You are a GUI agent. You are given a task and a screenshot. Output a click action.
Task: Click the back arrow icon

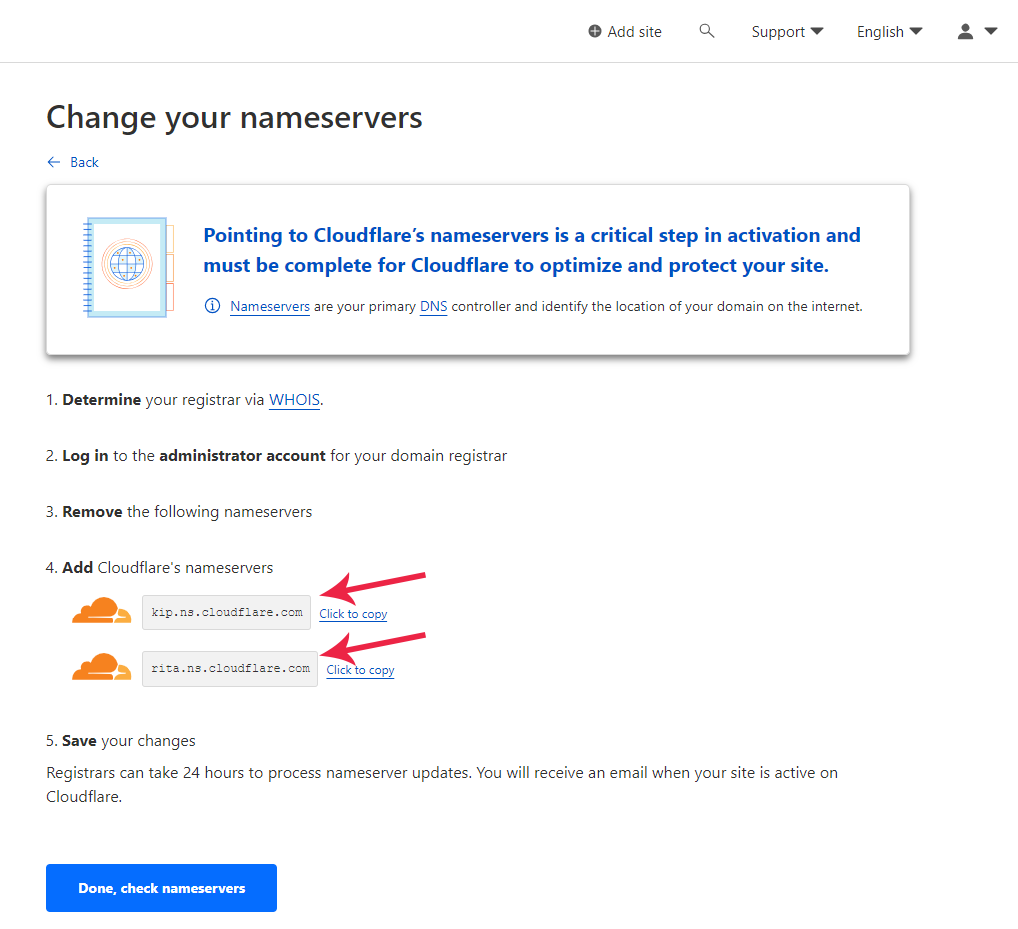coord(54,162)
